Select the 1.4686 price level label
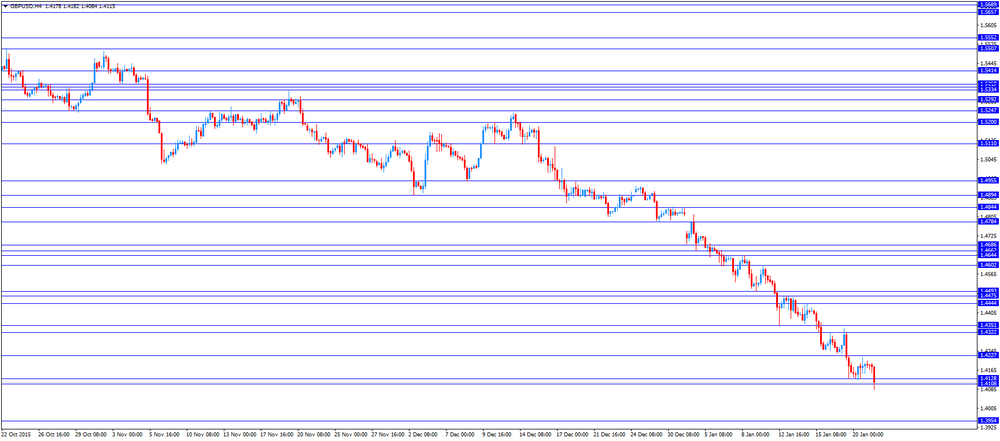This screenshot has height=441, width=1000. (987, 245)
